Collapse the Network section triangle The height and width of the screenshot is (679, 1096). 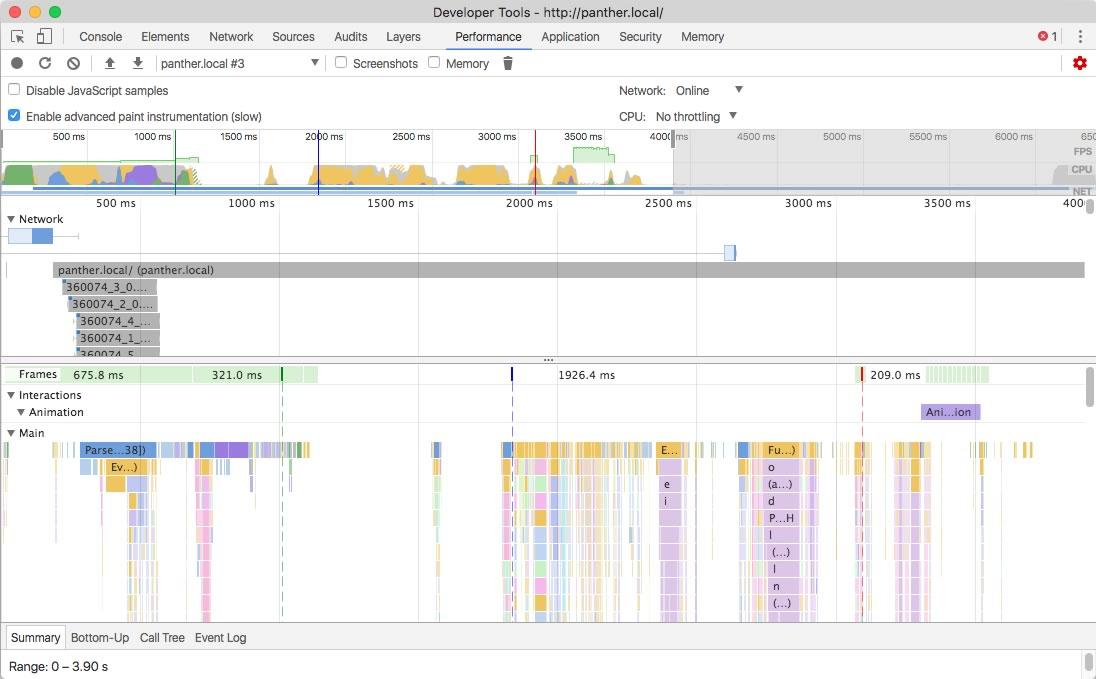11,219
